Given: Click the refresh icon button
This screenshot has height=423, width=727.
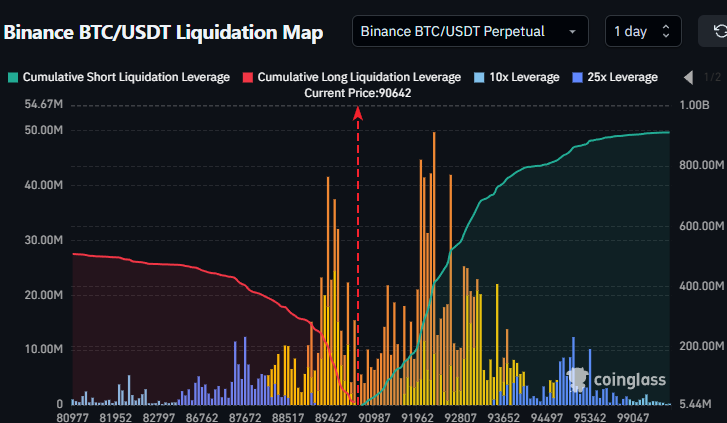Looking at the screenshot, I should 710,32.
